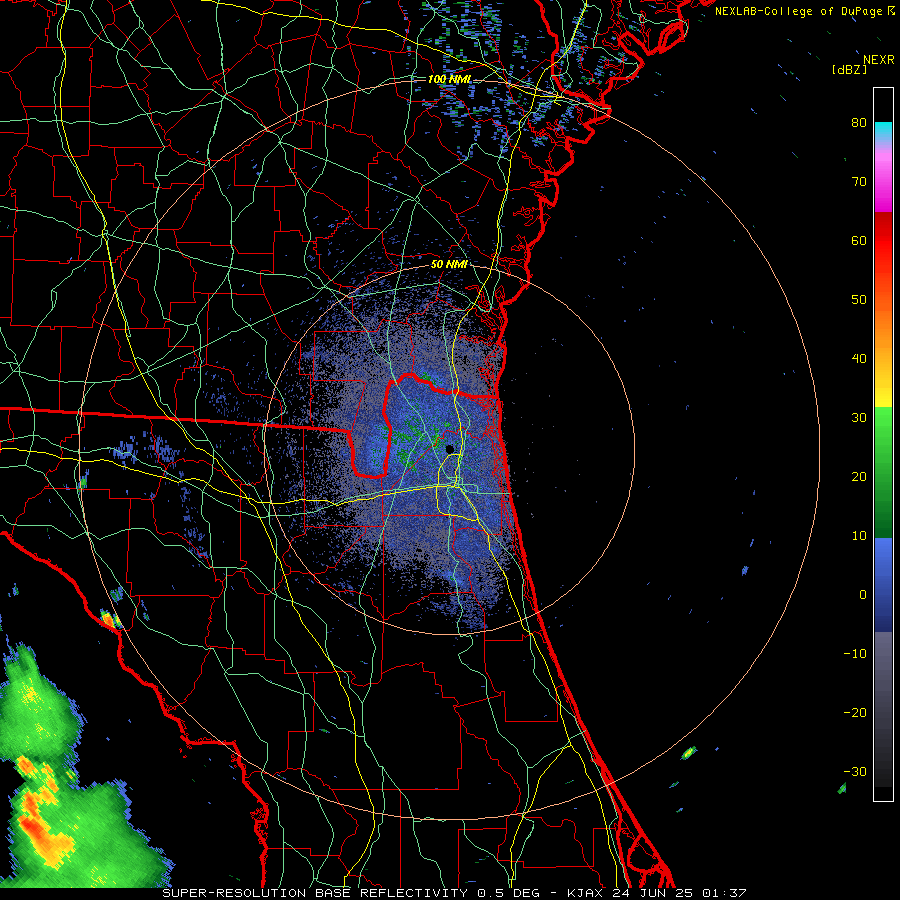900x900 pixels.
Task: Click the 50 NMI range ring label
Action: (449, 264)
